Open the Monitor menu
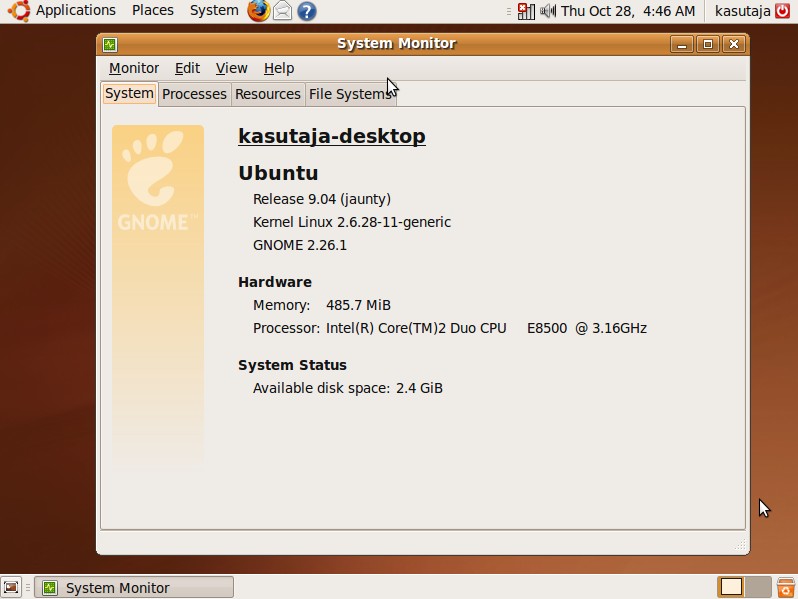 134,68
